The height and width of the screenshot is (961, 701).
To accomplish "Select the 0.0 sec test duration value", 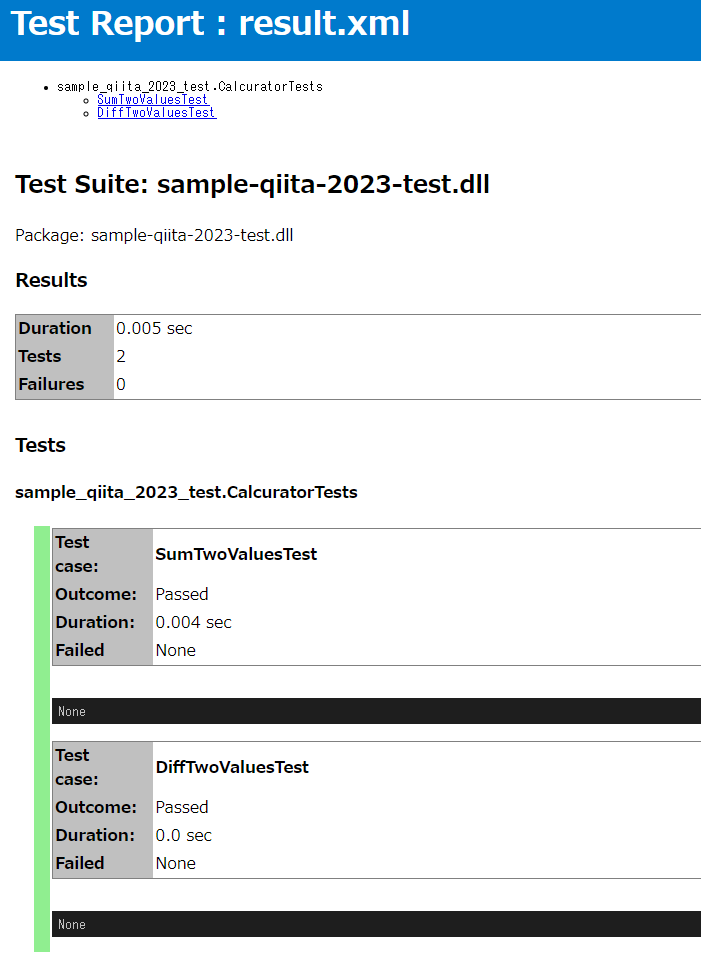I will point(183,836).
